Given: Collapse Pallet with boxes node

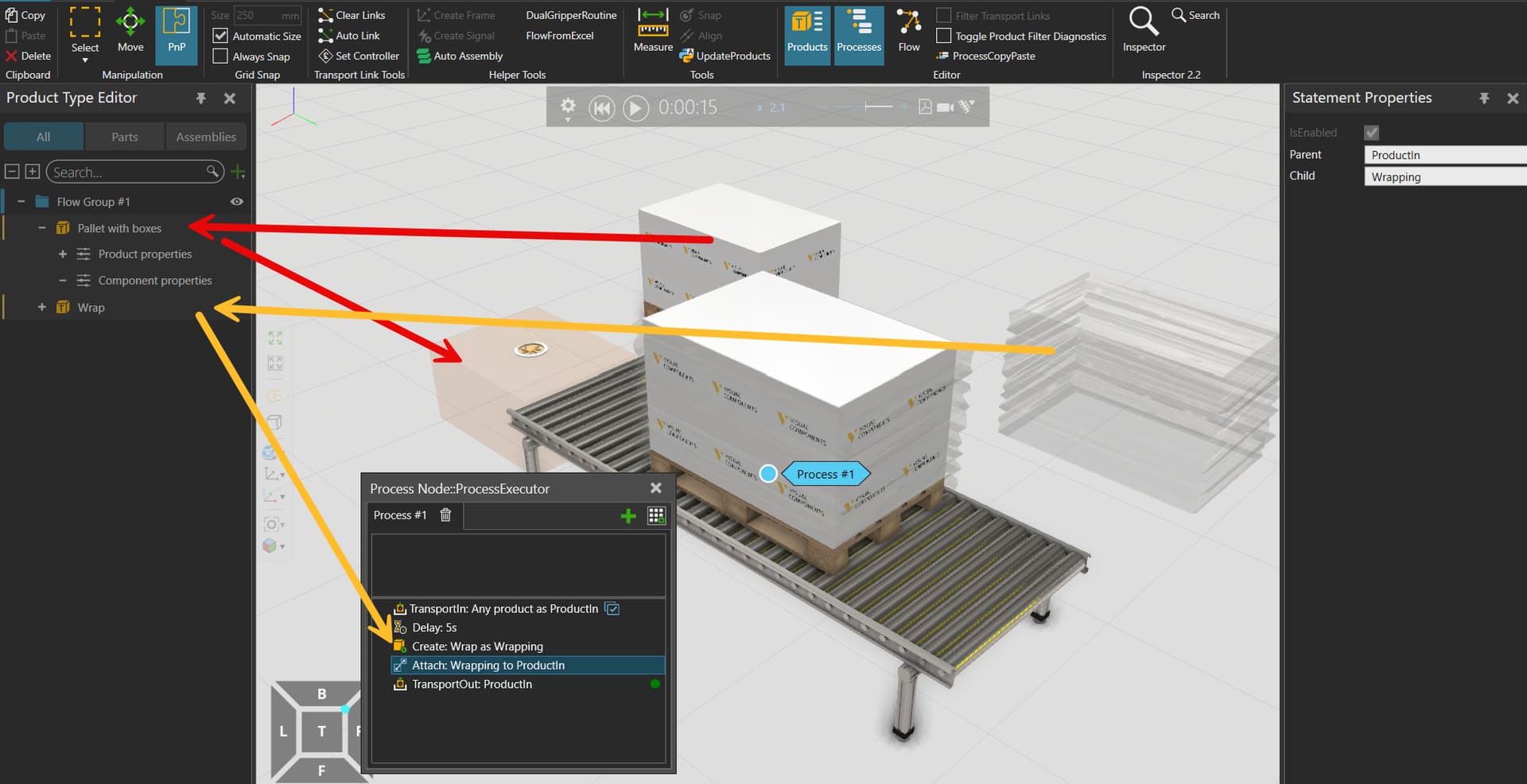Looking at the screenshot, I should (x=42, y=227).
